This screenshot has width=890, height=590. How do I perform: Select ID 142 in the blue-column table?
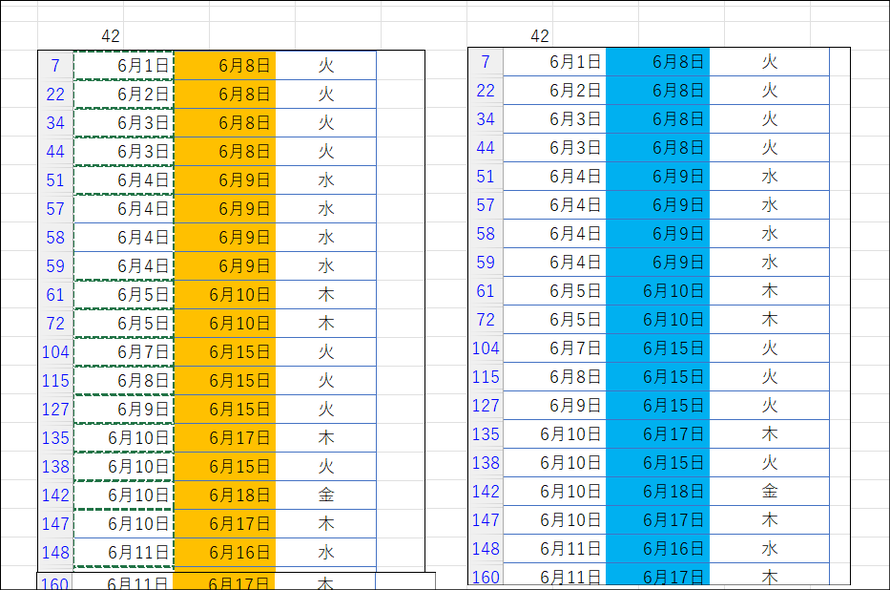(x=486, y=491)
